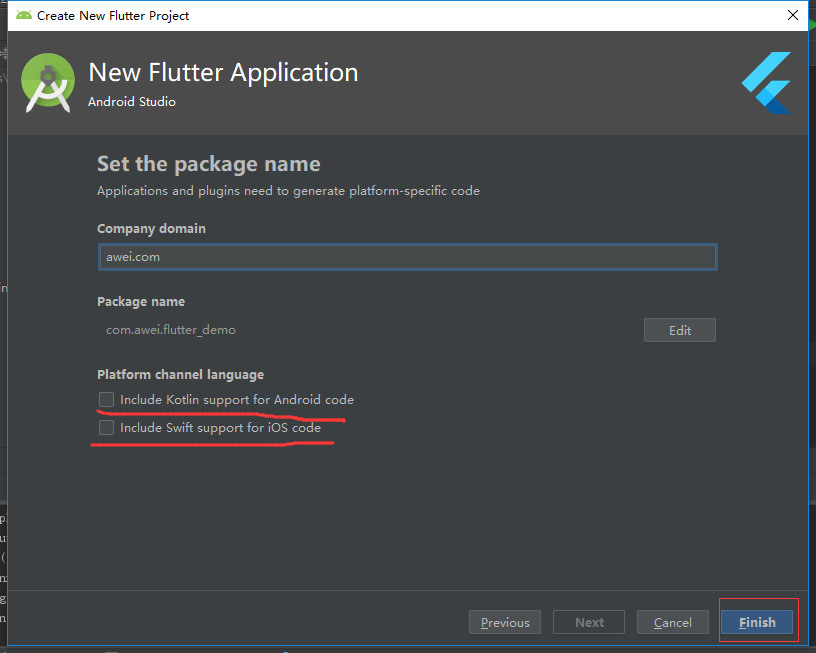
Task: Click the "Set the package name" heading
Action: [208, 164]
